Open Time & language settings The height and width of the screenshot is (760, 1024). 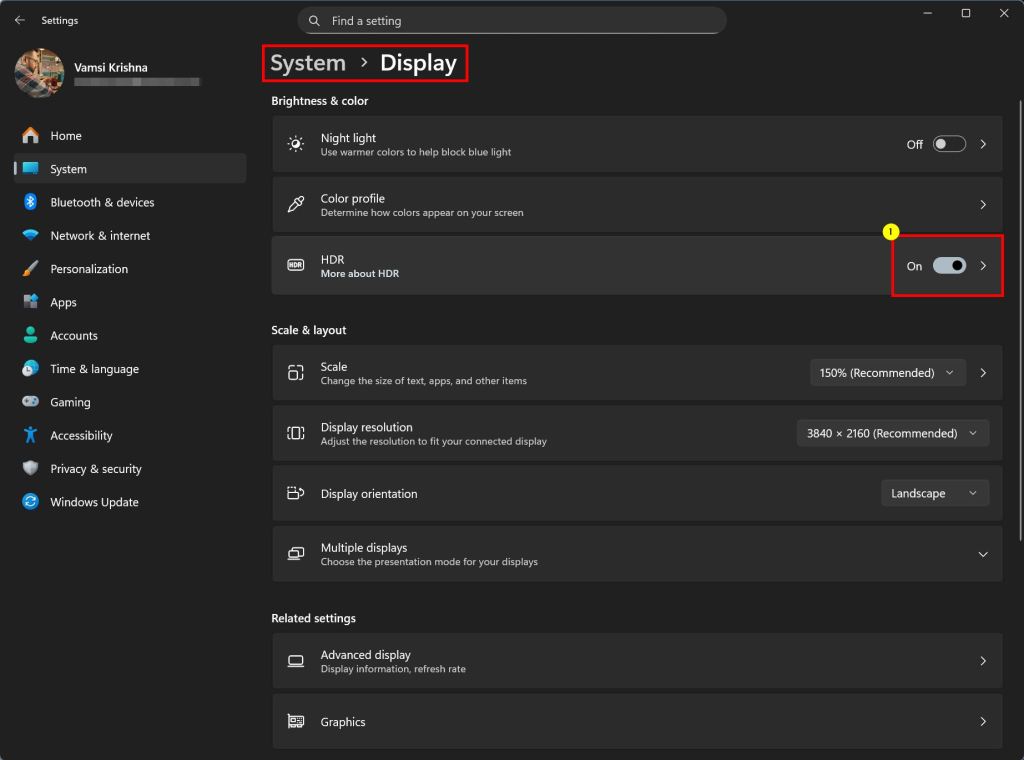pos(130,368)
